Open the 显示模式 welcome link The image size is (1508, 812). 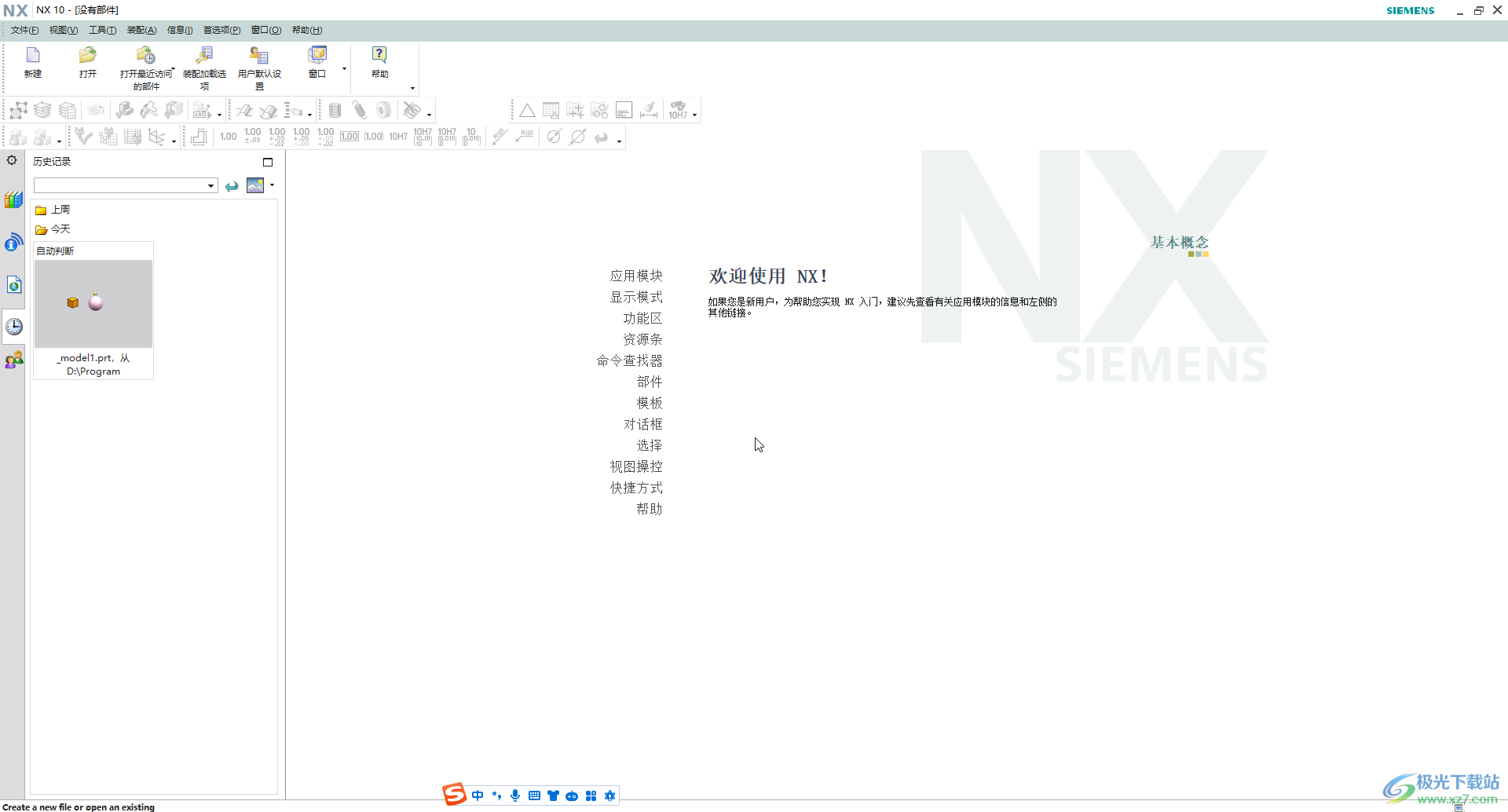point(636,297)
